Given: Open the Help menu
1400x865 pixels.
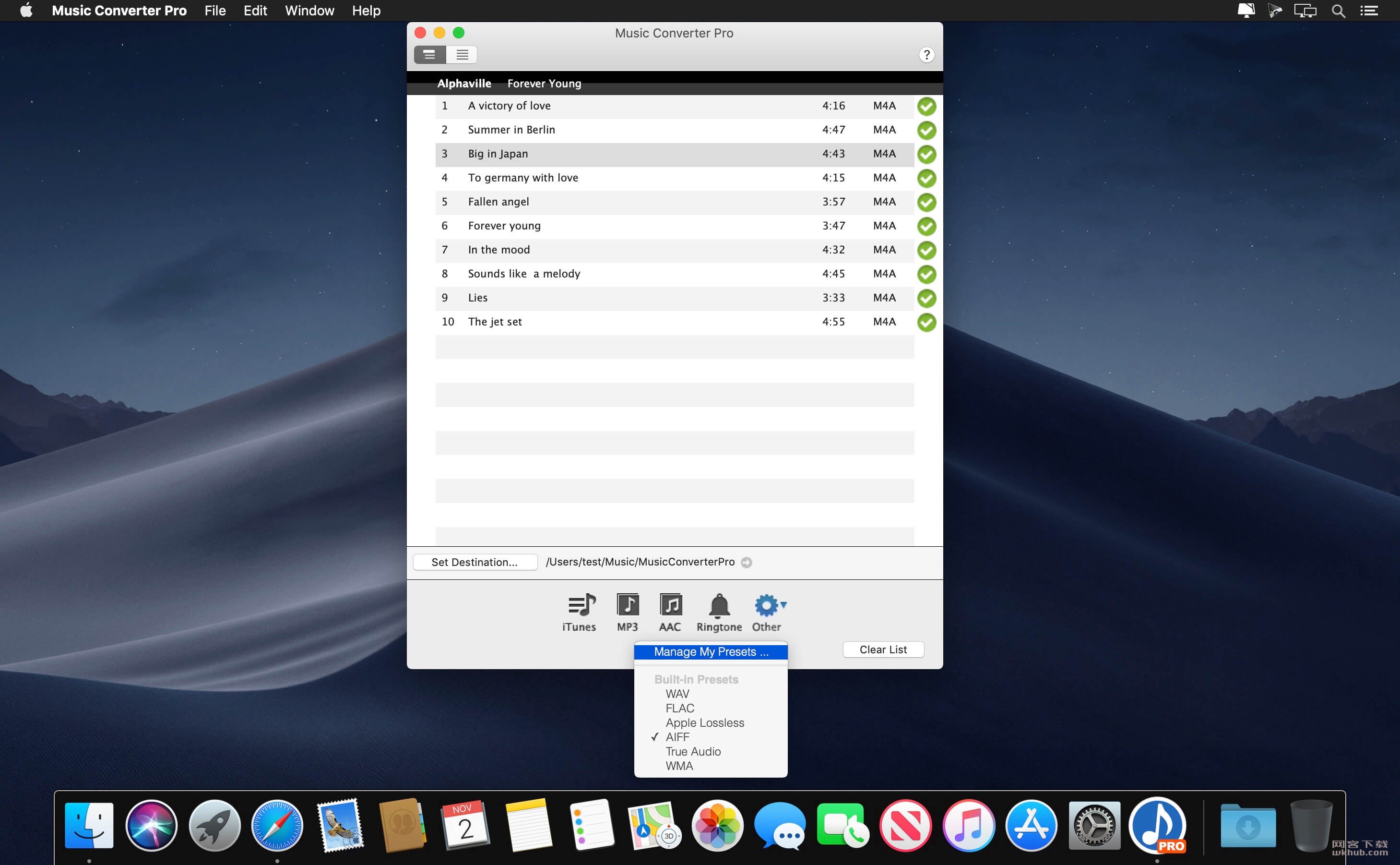Looking at the screenshot, I should tap(366, 11).
